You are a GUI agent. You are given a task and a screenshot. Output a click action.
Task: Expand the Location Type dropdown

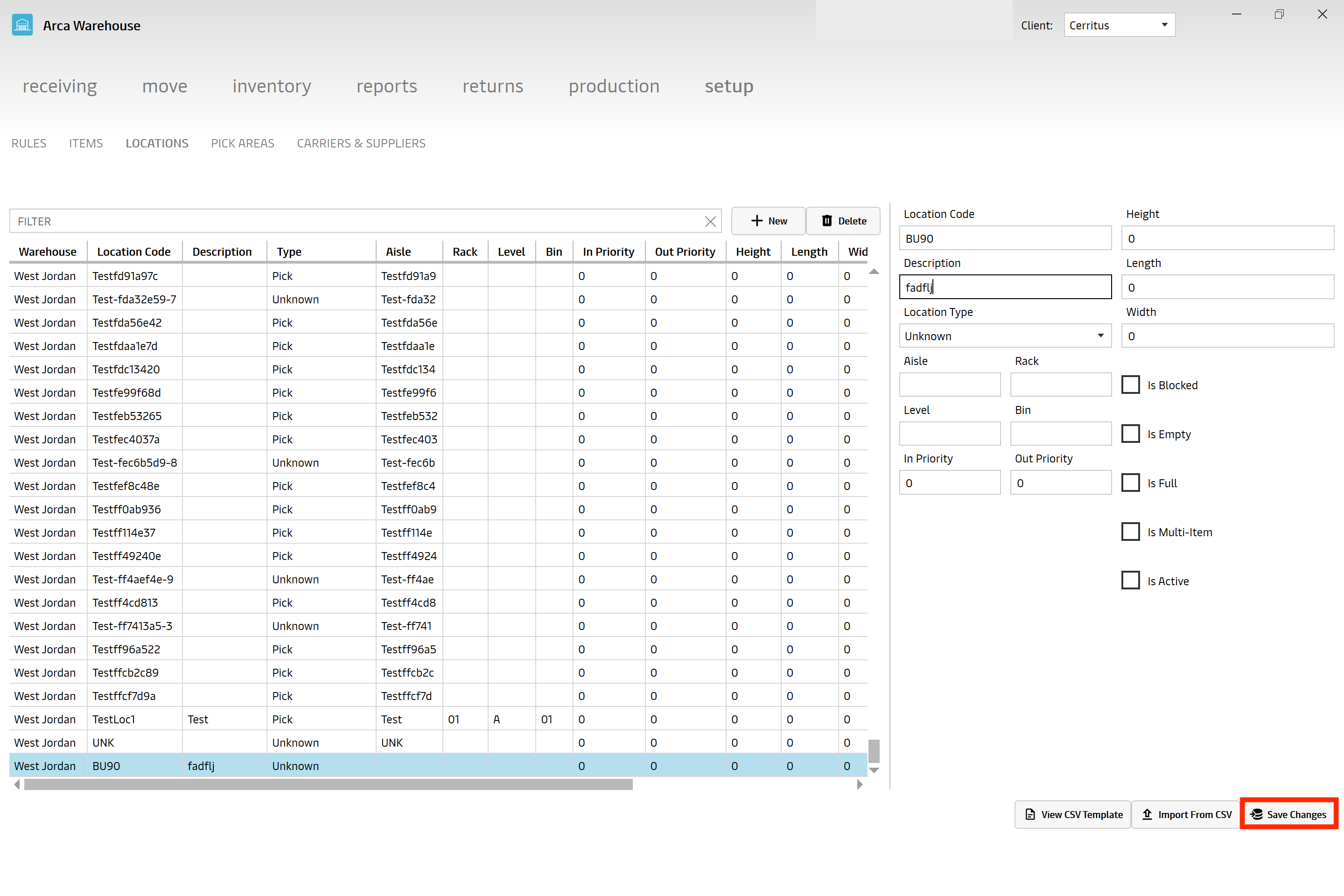(1005, 336)
